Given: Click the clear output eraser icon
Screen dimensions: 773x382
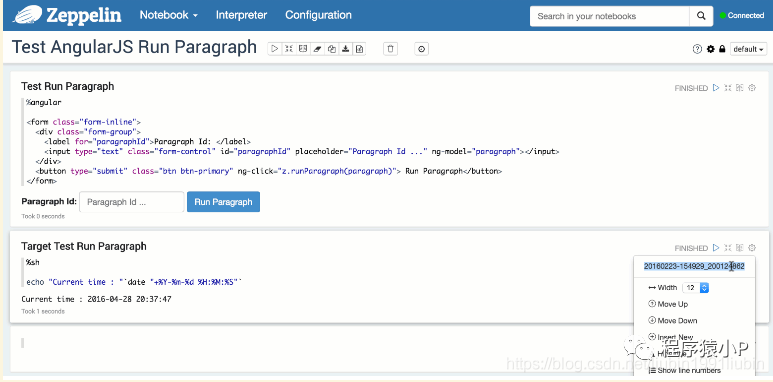Looking at the screenshot, I should [317, 49].
